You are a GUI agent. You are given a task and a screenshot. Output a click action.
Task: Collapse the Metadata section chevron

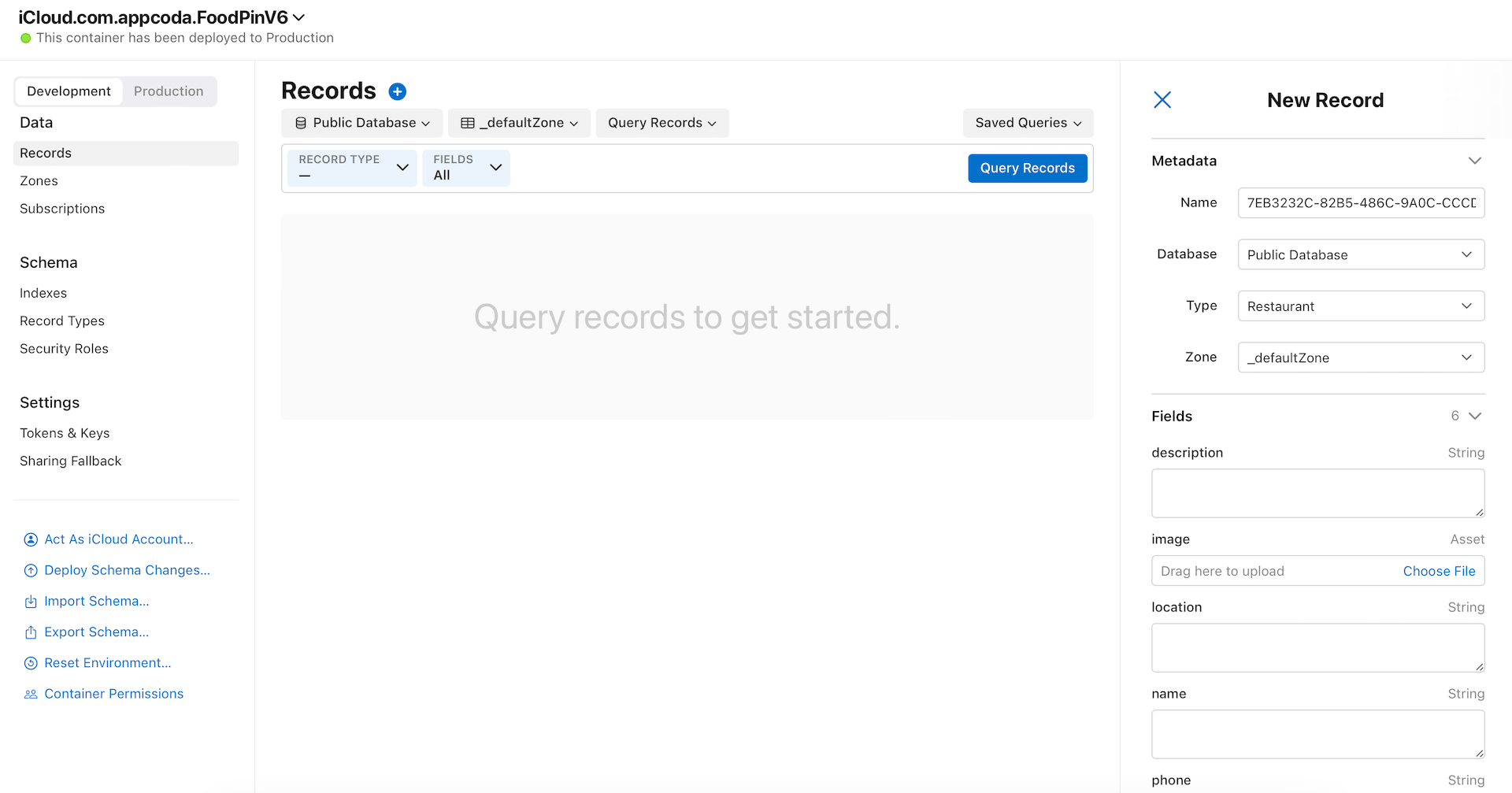point(1475,161)
